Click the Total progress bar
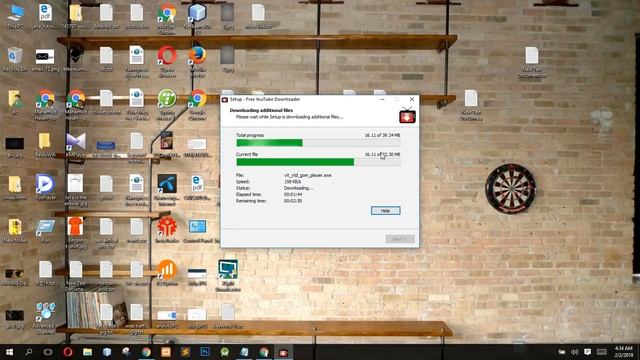Image resolution: width=640 pixels, height=360 pixels. point(318,142)
